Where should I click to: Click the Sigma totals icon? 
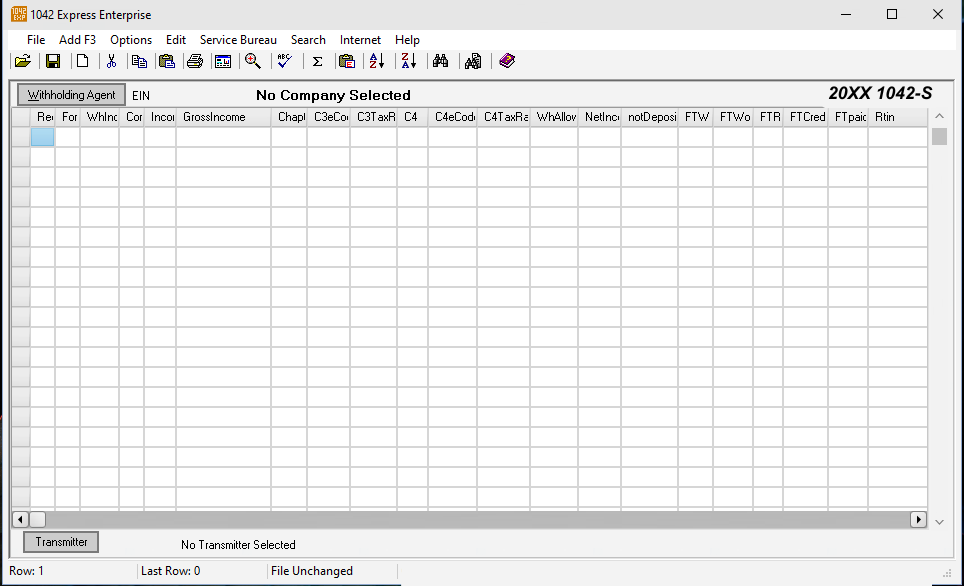(317, 61)
